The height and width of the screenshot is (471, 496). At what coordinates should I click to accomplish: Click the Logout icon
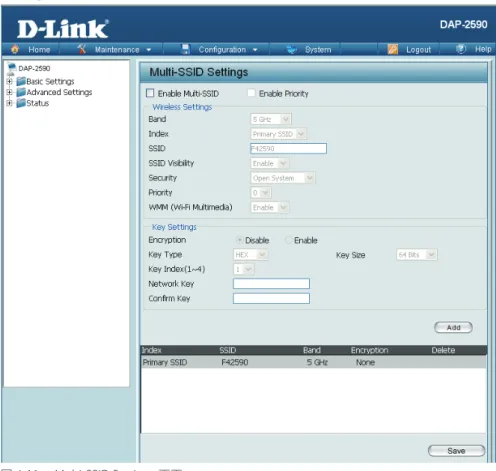pos(393,49)
